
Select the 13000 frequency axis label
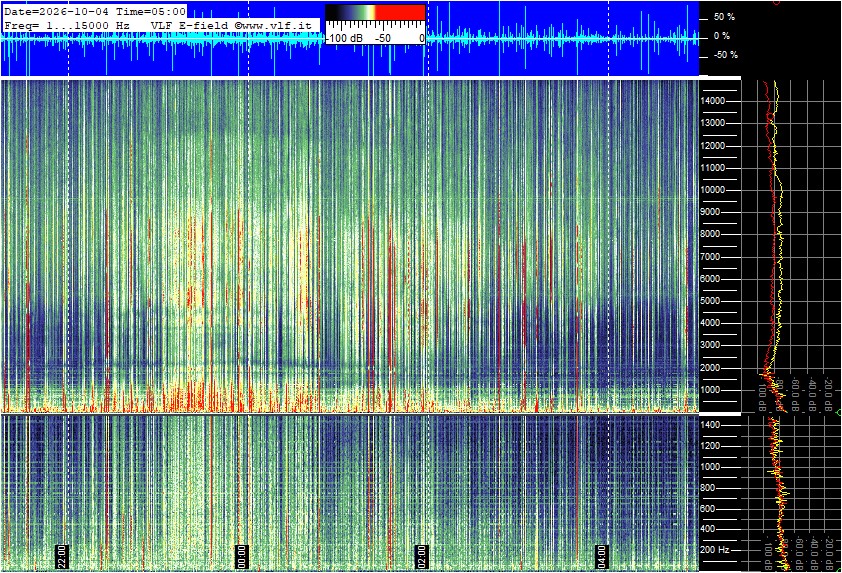(713, 123)
